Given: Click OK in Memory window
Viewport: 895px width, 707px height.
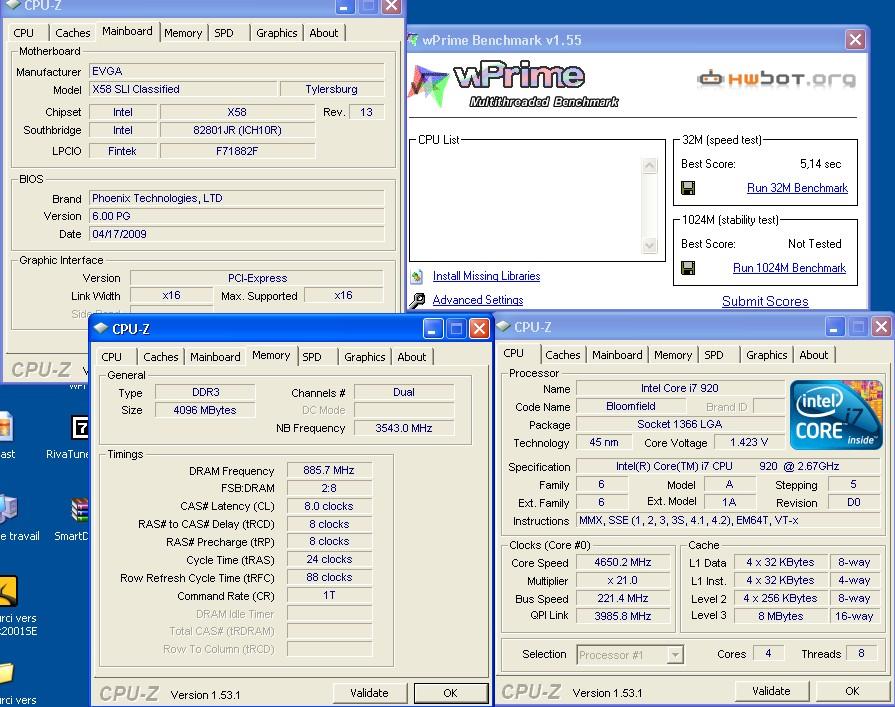Looking at the screenshot, I should pyautogui.click(x=450, y=693).
